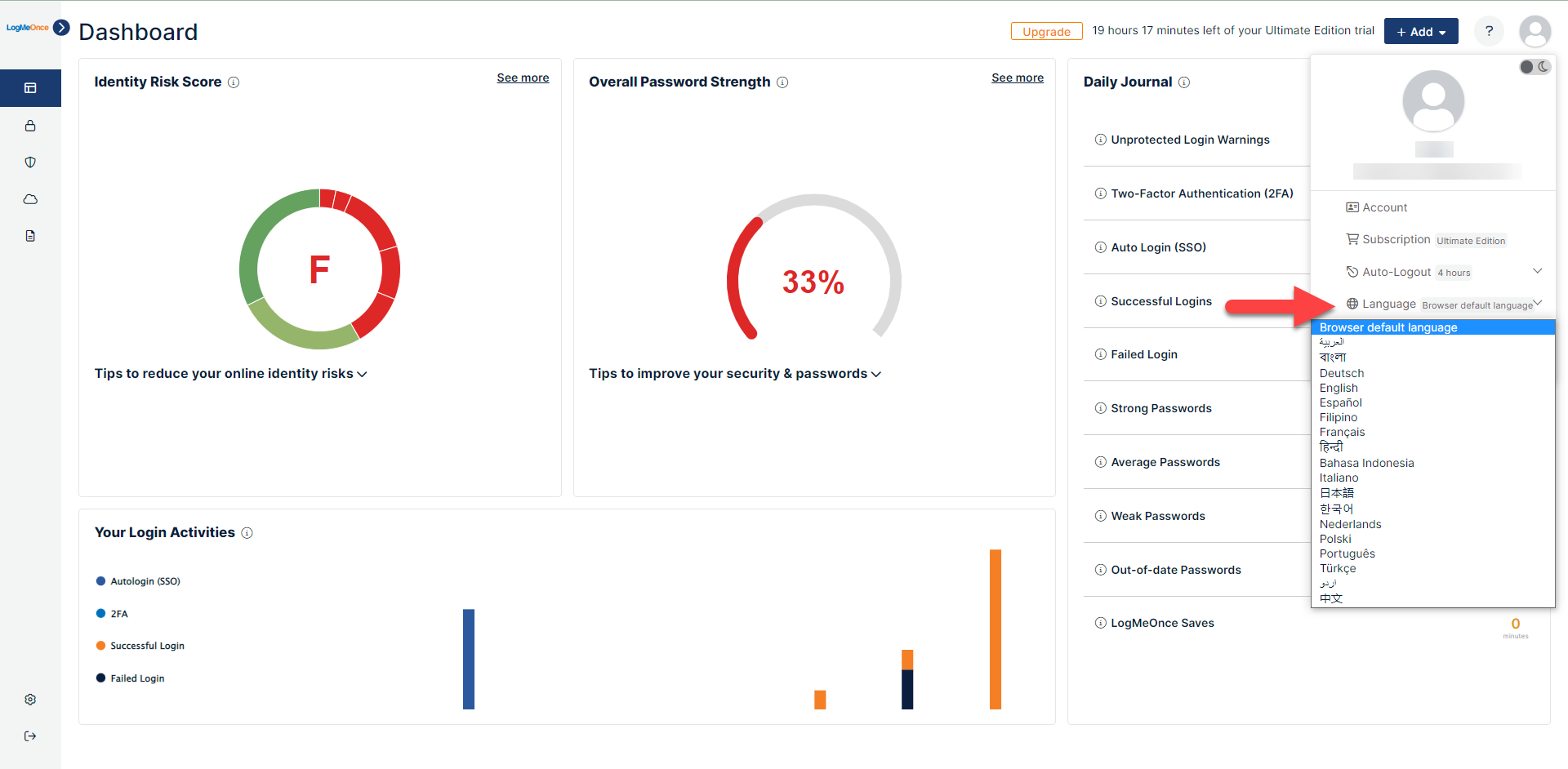Image resolution: width=1568 pixels, height=769 pixels.
Task: Click the Identity Risk Score donut chart
Action: pos(319,269)
